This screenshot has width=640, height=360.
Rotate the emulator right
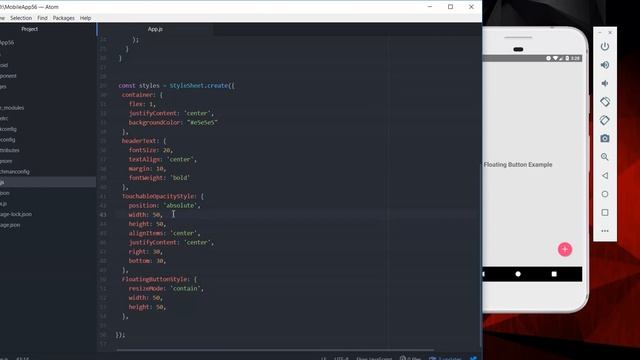[605, 120]
